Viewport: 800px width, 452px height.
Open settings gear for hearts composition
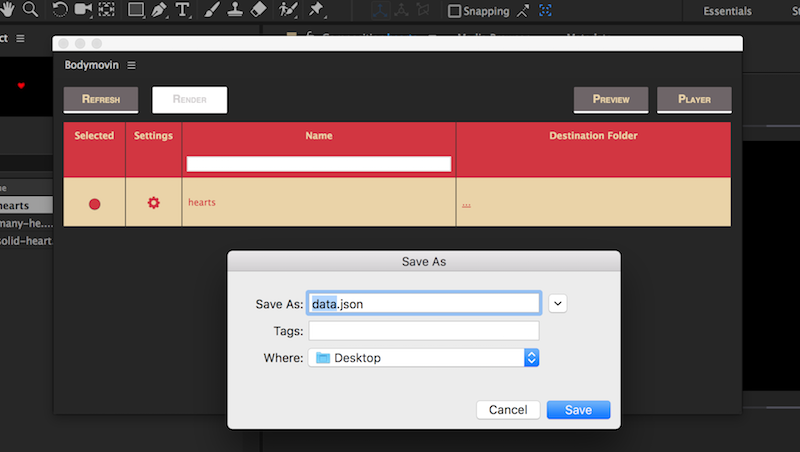154,203
